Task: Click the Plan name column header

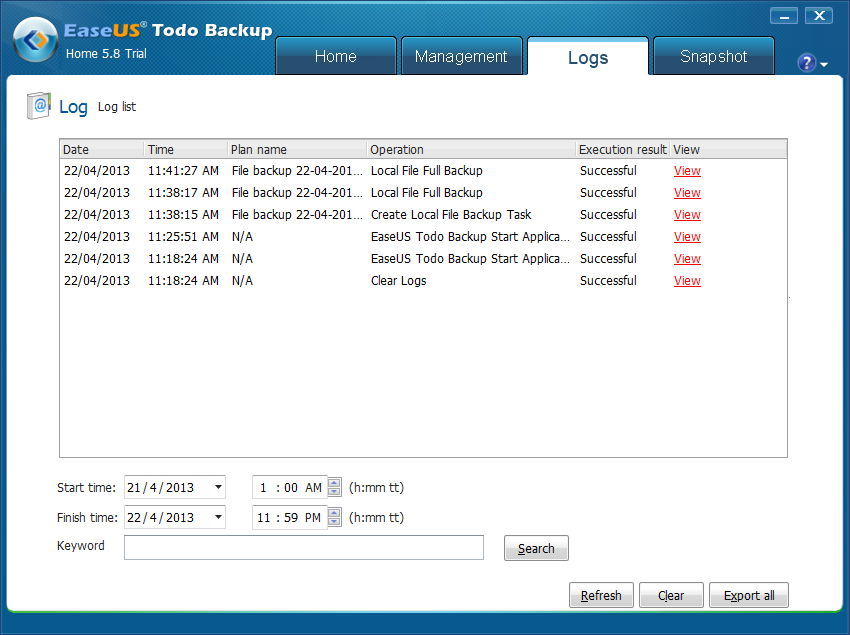Action: coord(297,149)
